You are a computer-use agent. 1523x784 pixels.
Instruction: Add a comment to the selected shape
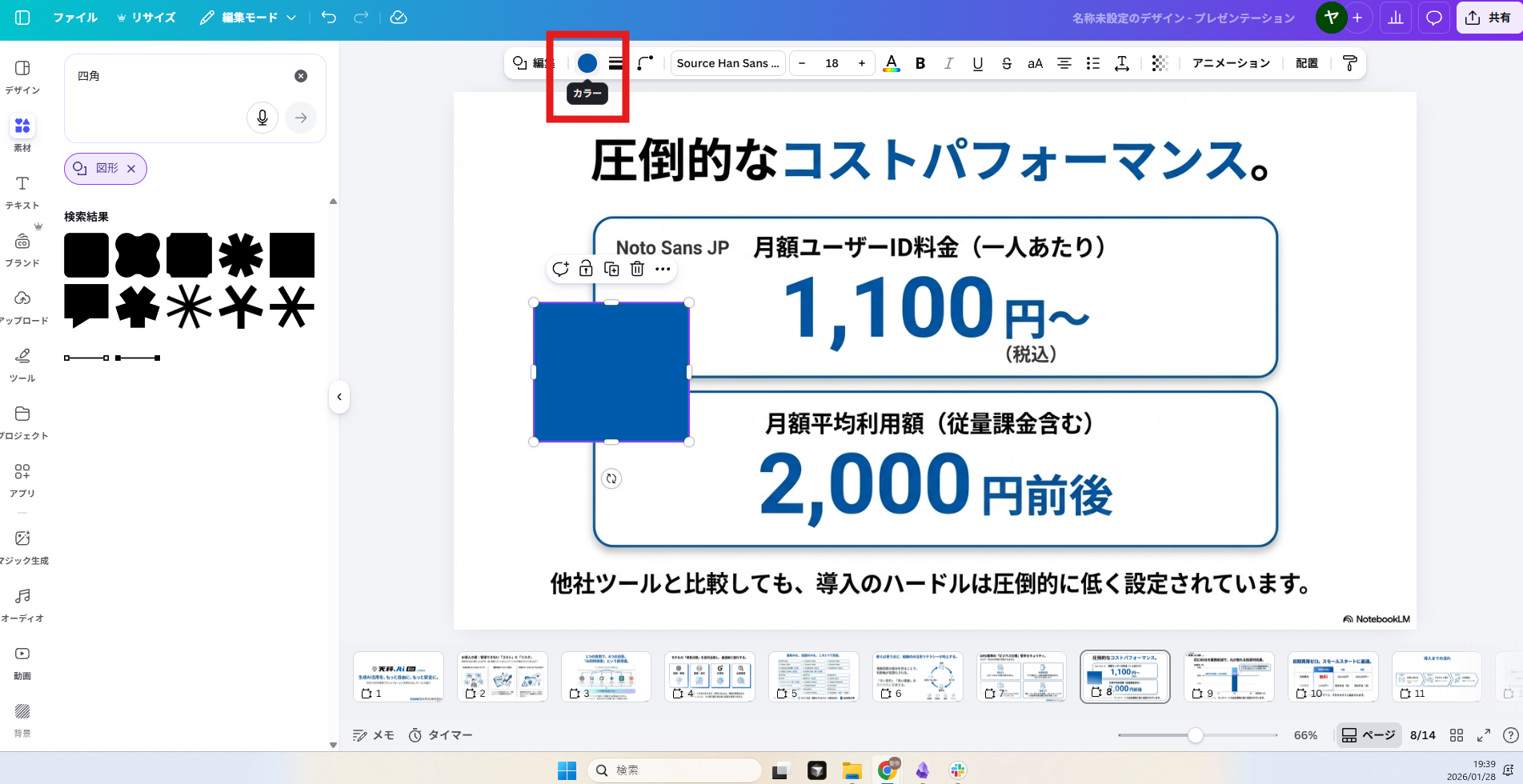tap(560, 269)
